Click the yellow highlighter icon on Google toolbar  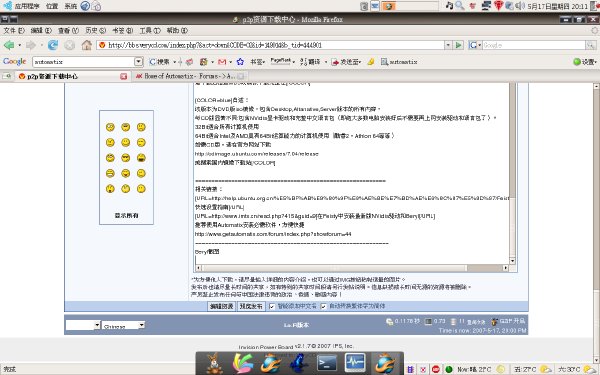370,62
